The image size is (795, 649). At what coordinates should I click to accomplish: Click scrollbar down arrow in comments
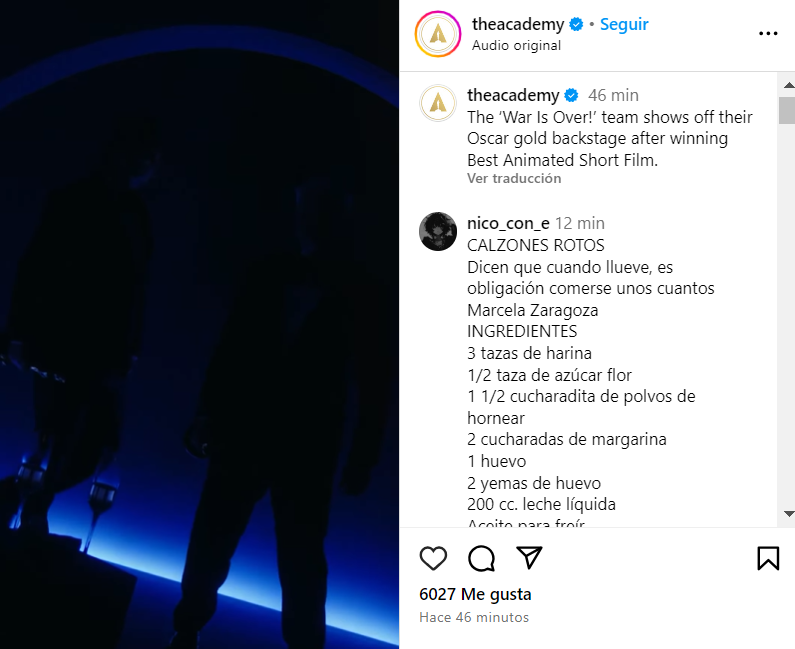[788, 514]
